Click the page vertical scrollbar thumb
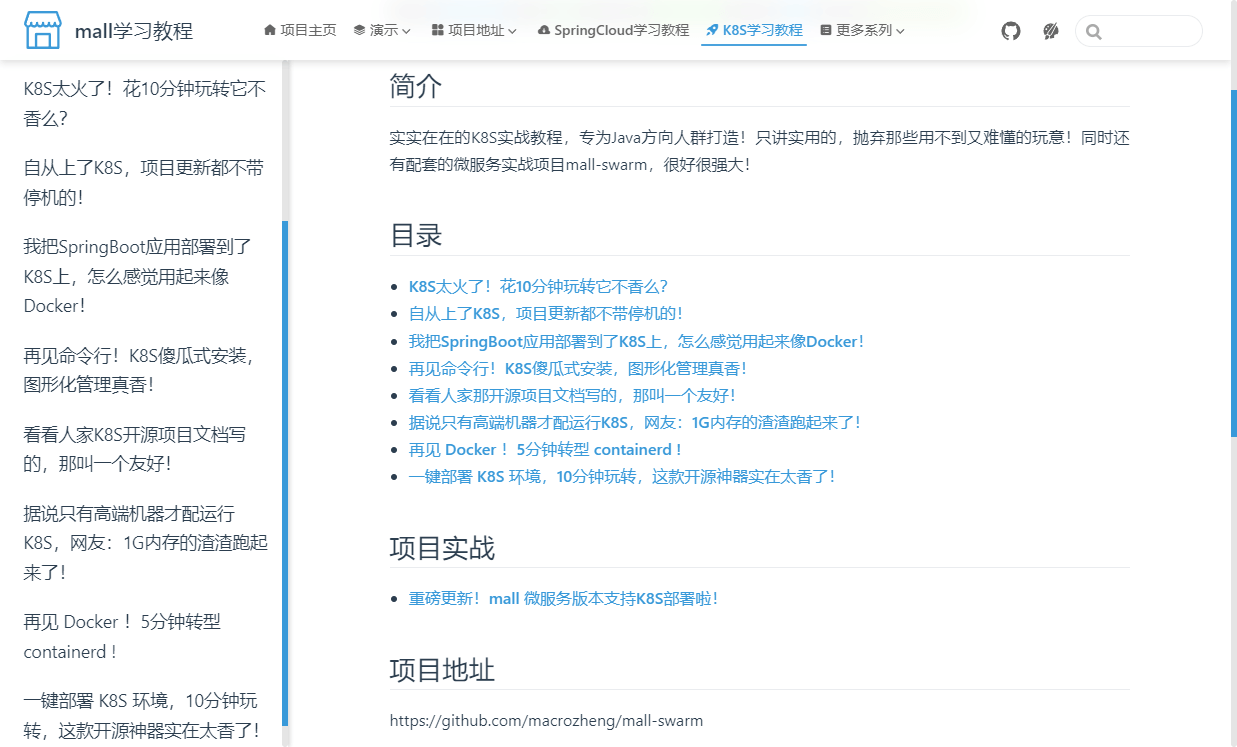1237x747 pixels. 1233,262
